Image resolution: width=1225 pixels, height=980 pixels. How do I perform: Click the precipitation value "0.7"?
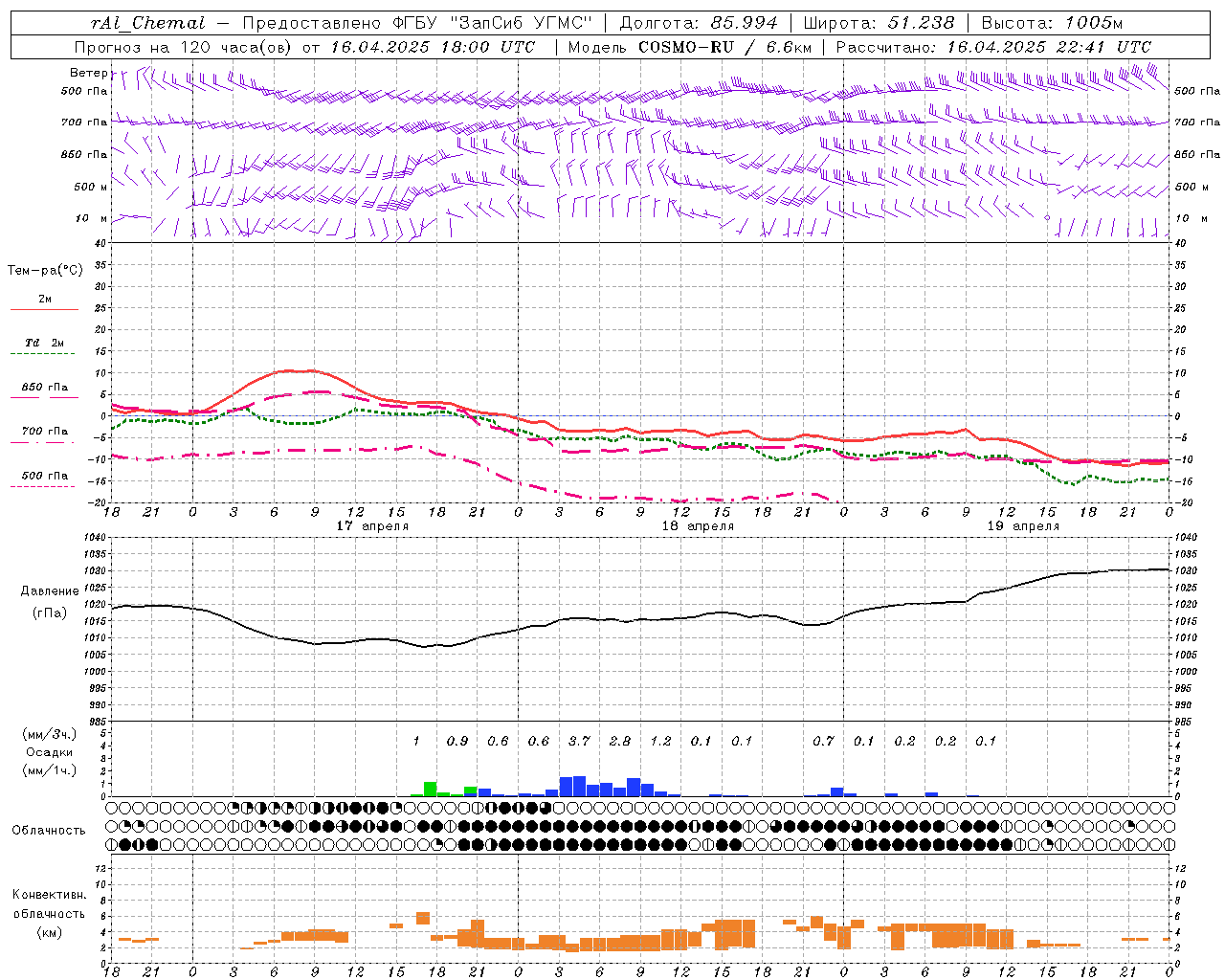click(823, 741)
